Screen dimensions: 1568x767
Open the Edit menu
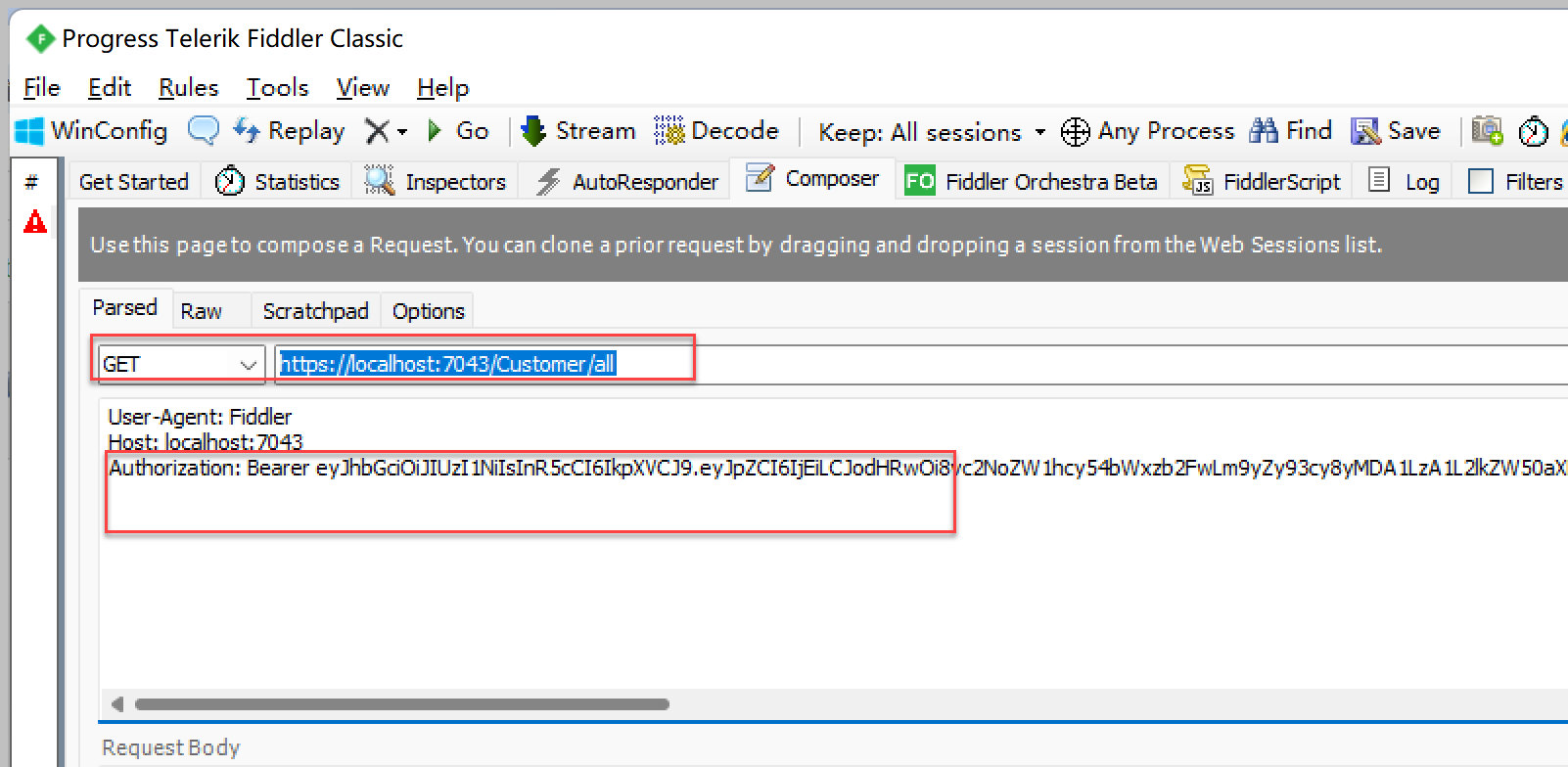point(110,88)
